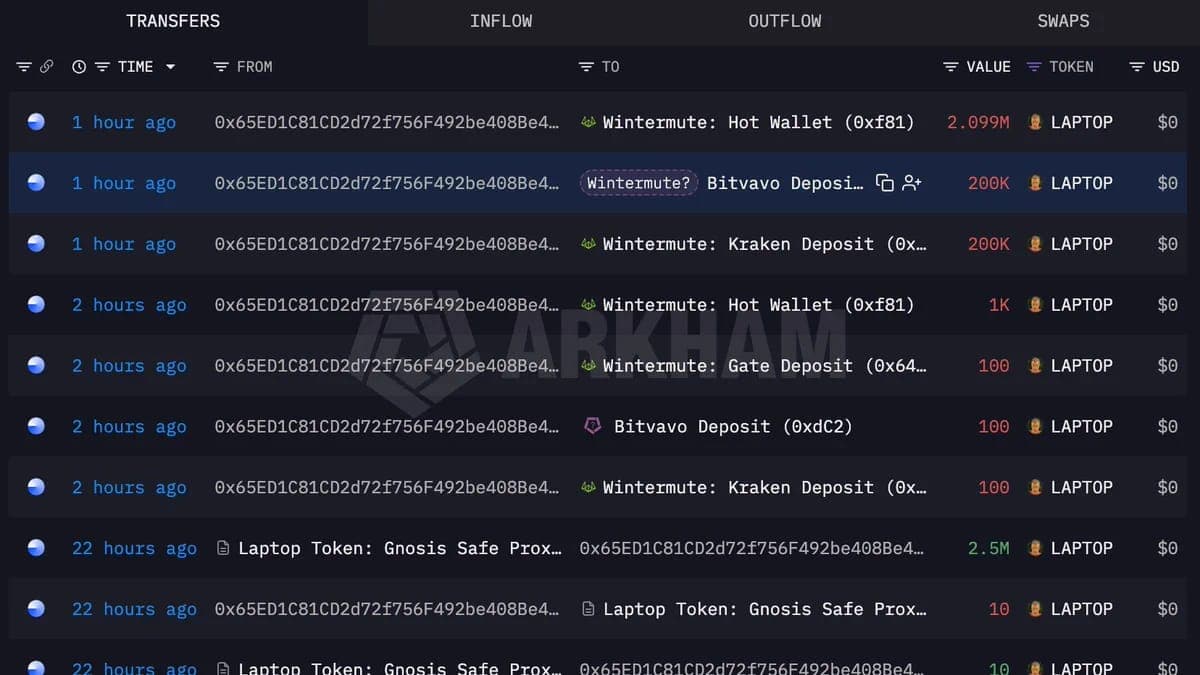Open the purple TOKEN filter icon
The width and height of the screenshot is (1200, 675).
click(x=1034, y=67)
